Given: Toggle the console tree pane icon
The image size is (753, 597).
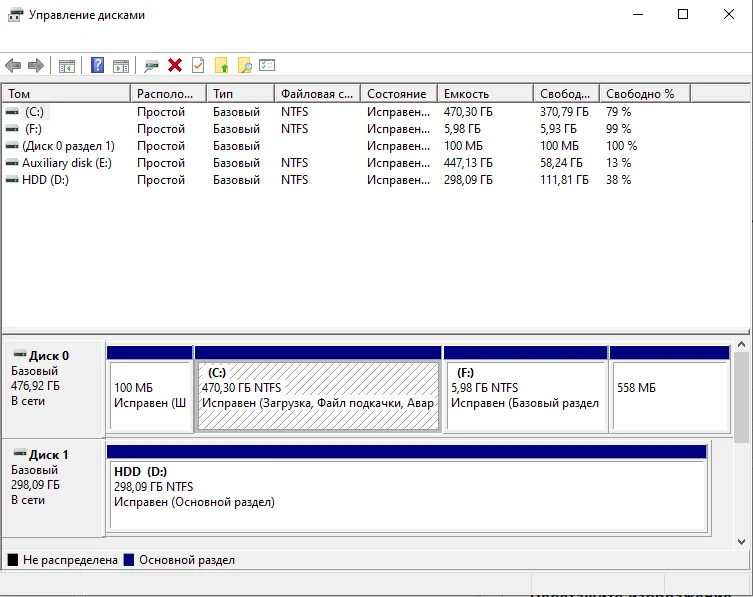Looking at the screenshot, I should tap(67, 66).
